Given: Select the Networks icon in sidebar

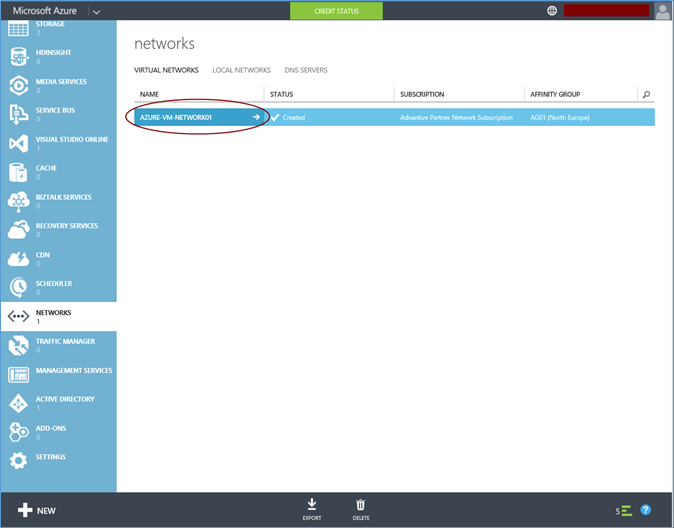Looking at the screenshot, I should [x=18, y=317].
